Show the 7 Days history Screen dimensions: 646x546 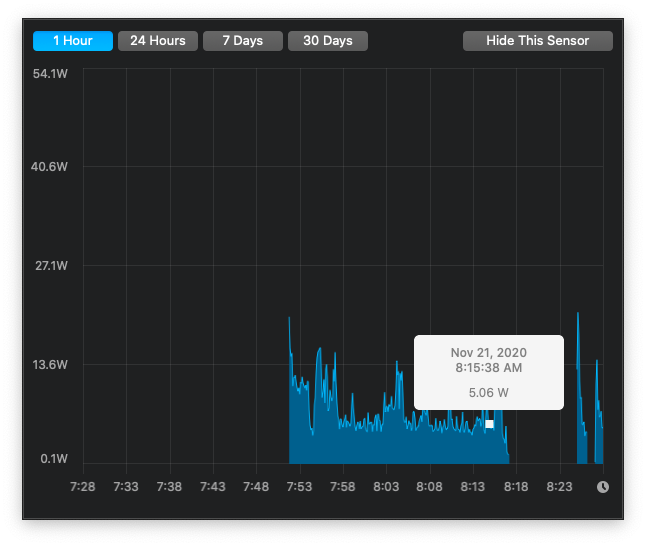243,41
